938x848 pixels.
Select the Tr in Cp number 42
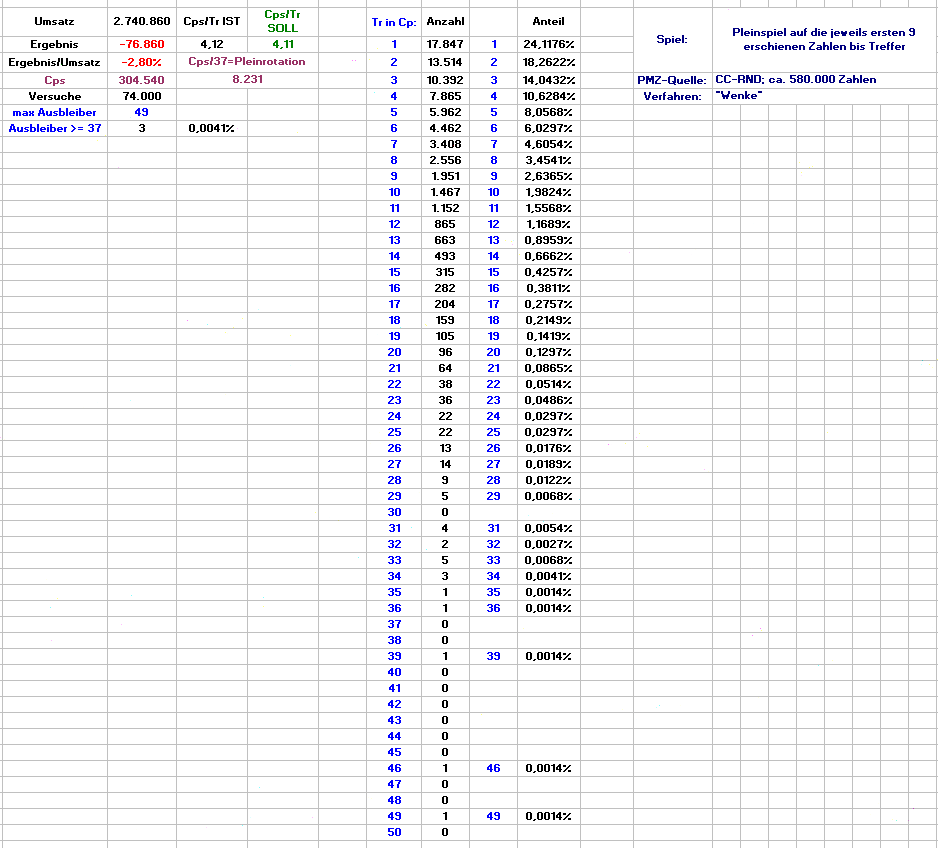point(394,704)
